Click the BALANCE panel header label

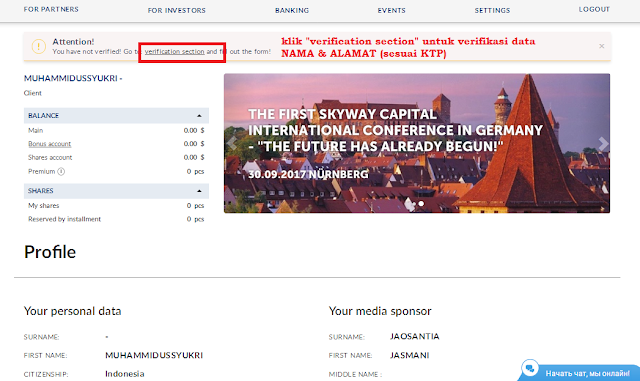coord(43,116)
